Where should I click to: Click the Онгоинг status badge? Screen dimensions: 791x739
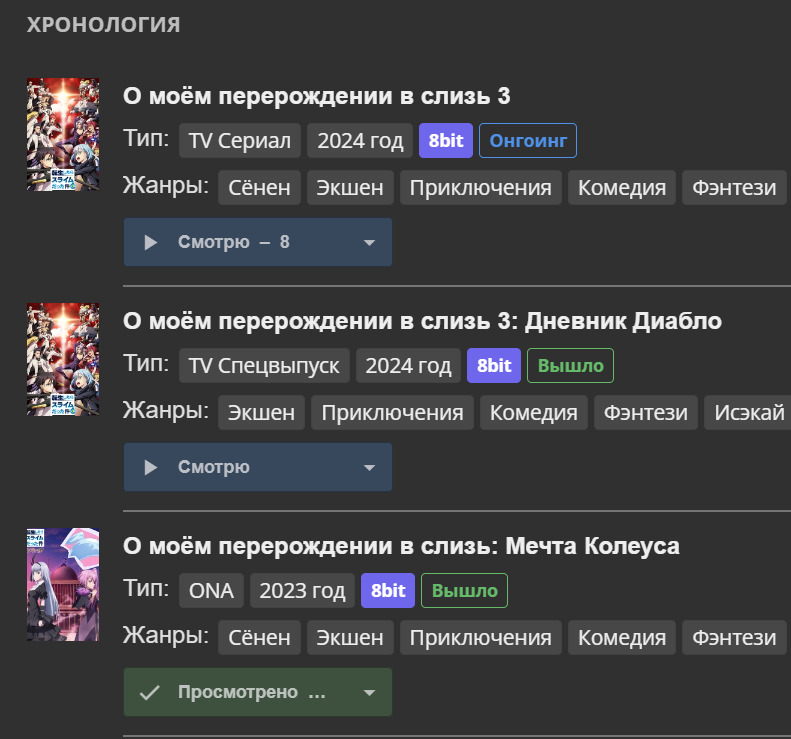(x=528, y=141)
